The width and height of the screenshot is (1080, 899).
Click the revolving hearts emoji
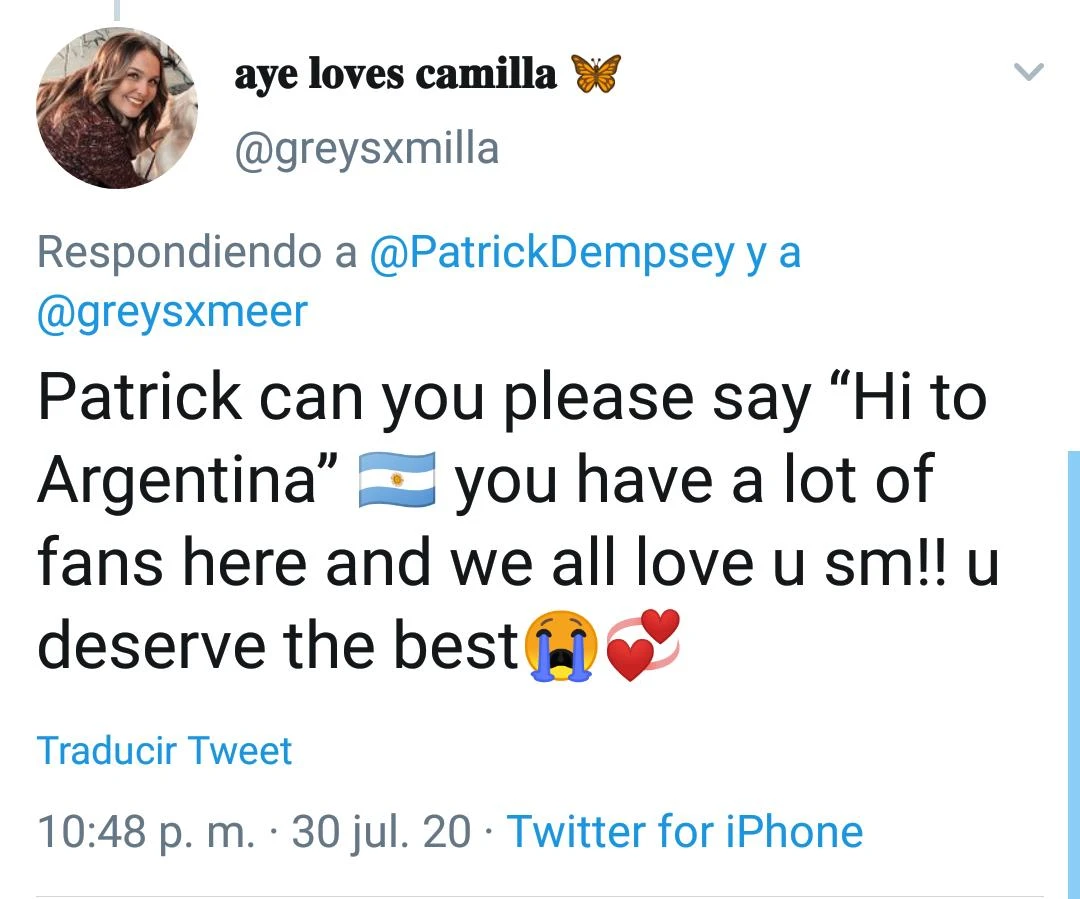[x=643, y=645]
